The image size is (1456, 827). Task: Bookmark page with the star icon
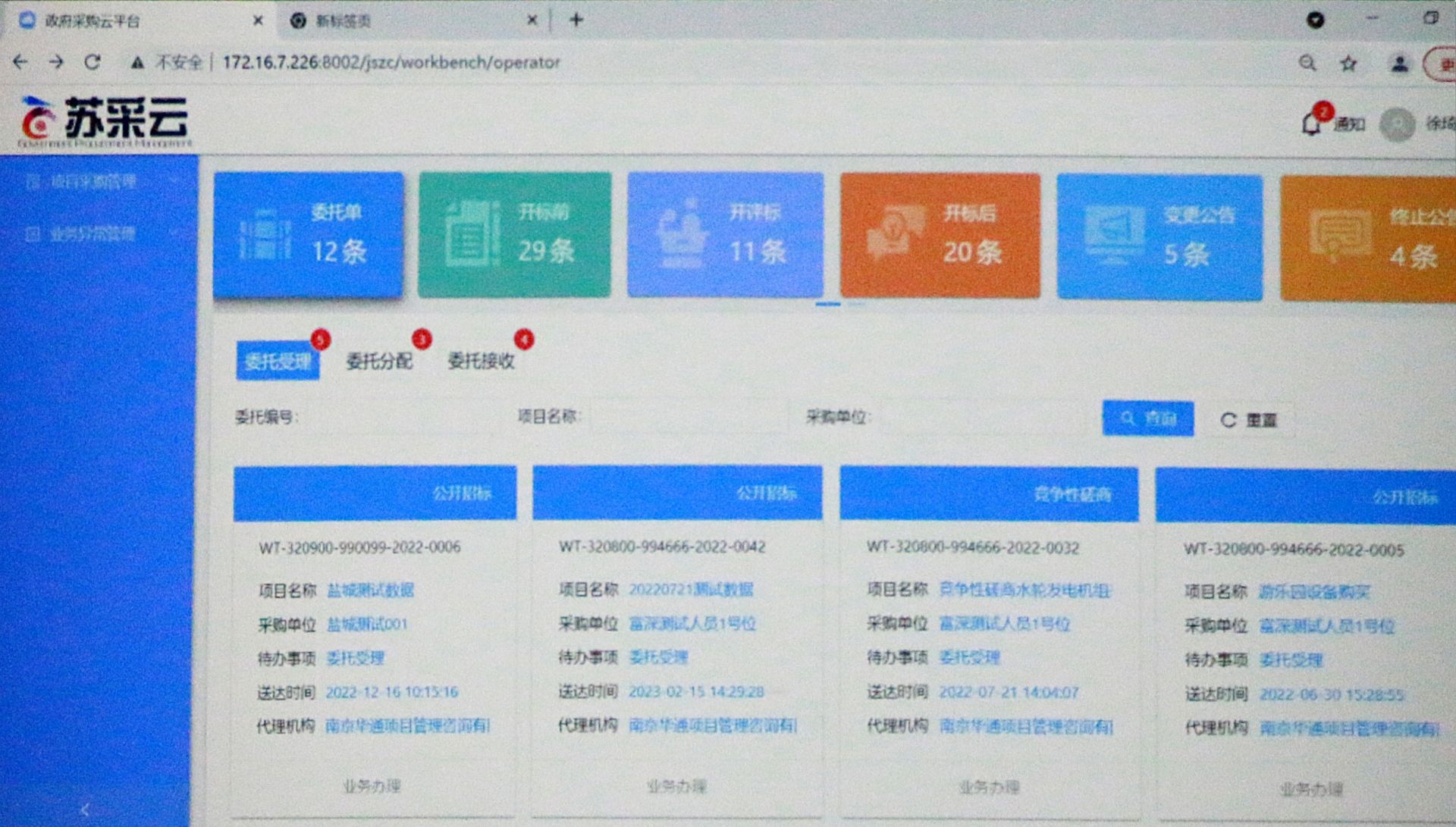pyautogui.click(x=1348, y=64)
